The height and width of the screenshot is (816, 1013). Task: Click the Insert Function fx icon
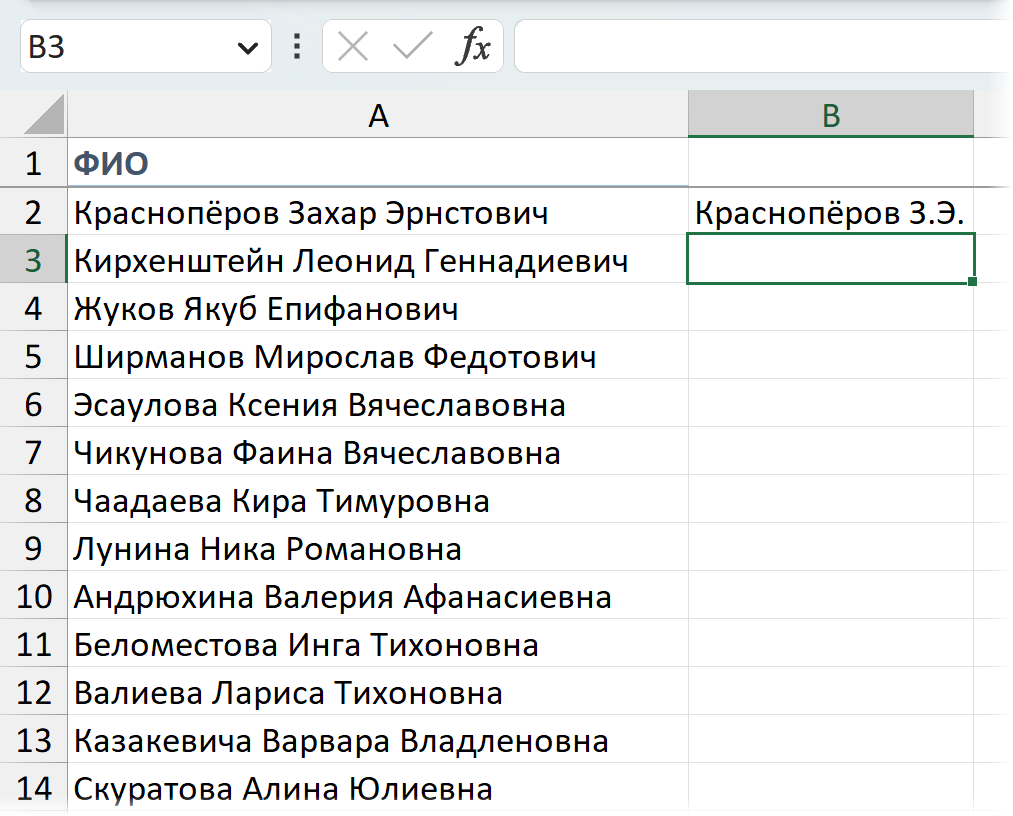473,47
